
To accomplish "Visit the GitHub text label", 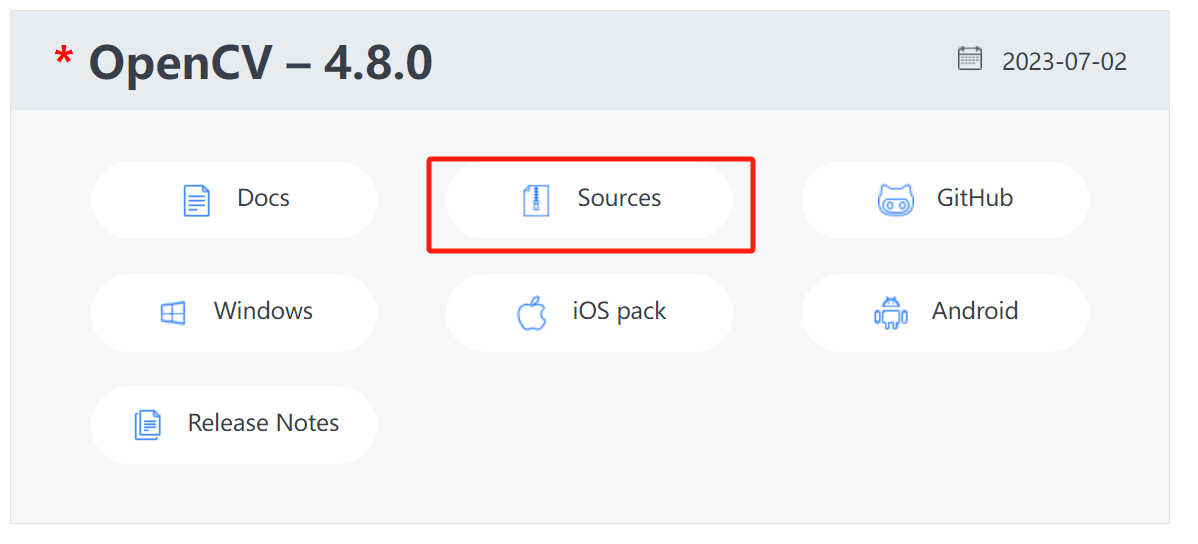I will coord(975,198).
